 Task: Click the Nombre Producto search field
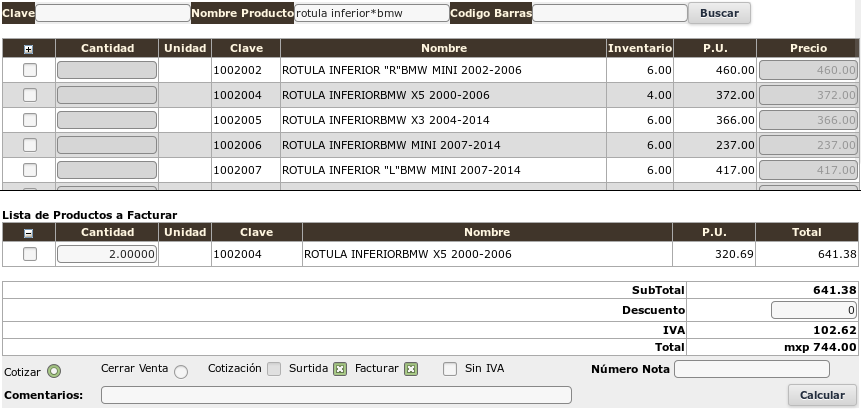pyautogui.click(x=372, y=13)
